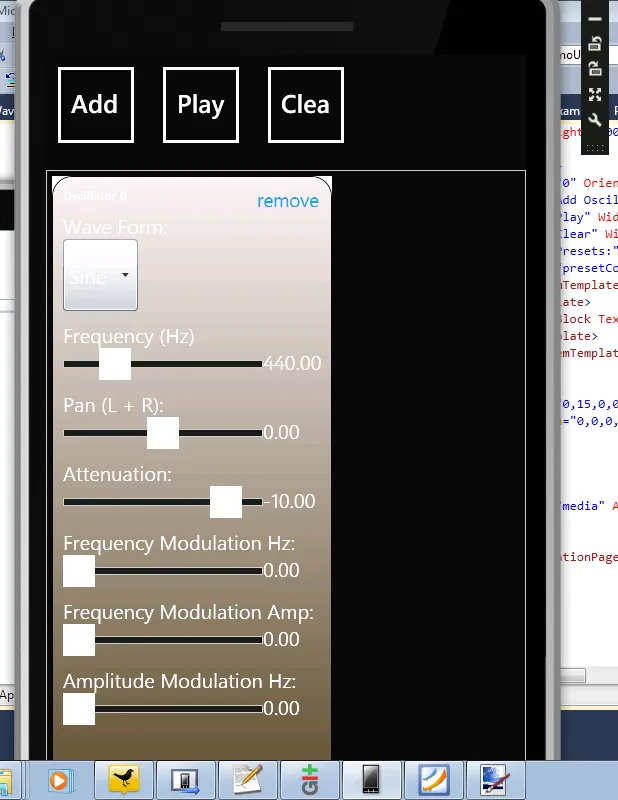
Task: Open the yellow bird app in taskbar
Action: 124,779
